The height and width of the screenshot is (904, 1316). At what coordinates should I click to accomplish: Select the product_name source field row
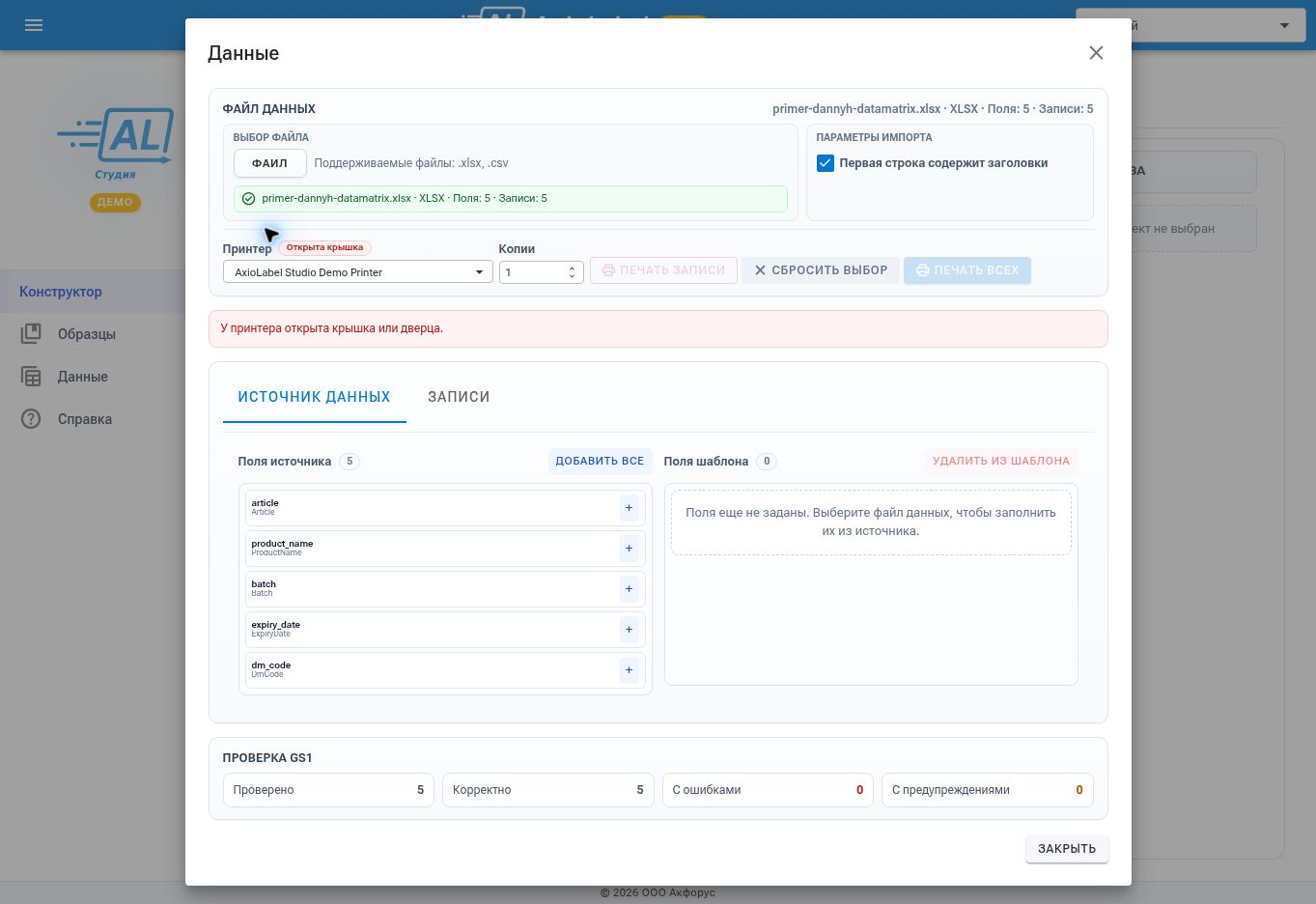tap(445, 549)
